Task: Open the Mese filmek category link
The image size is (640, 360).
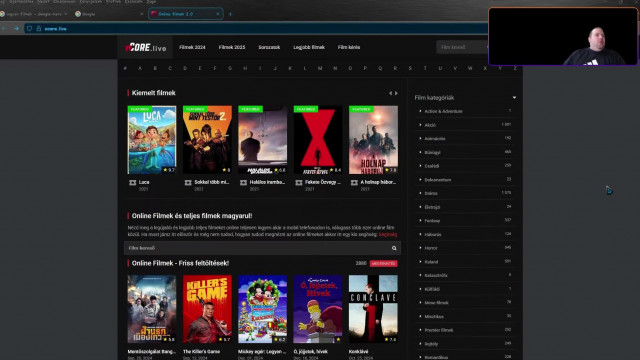Action: [x=436, y=303]
